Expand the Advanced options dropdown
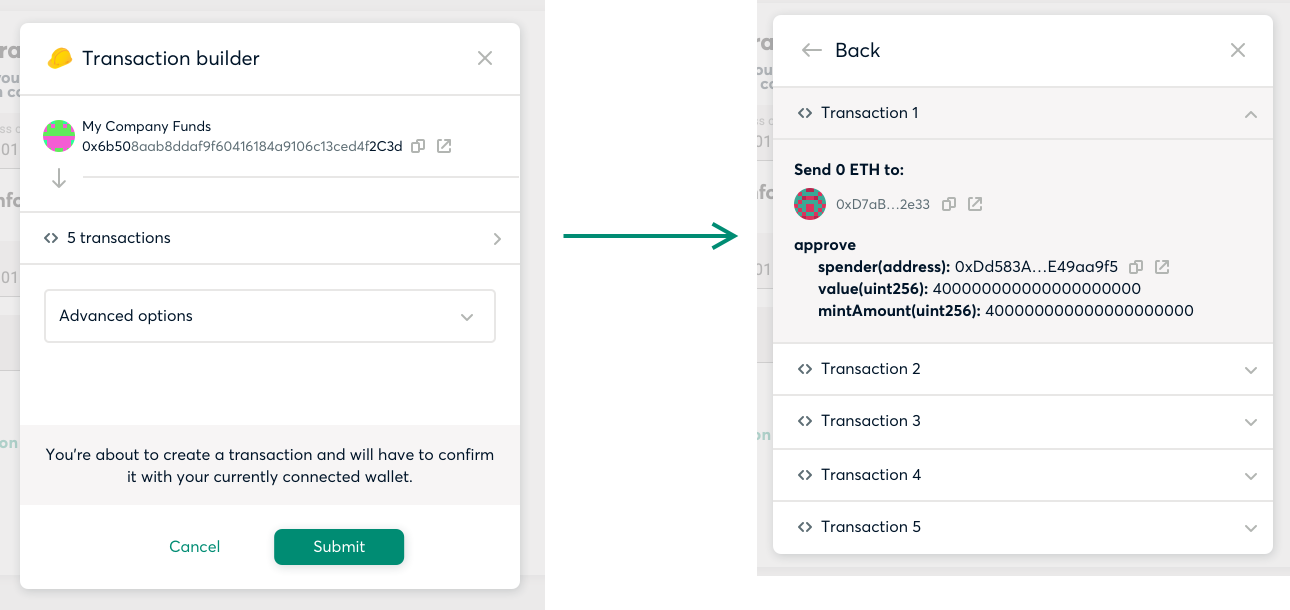 [270, 316]
